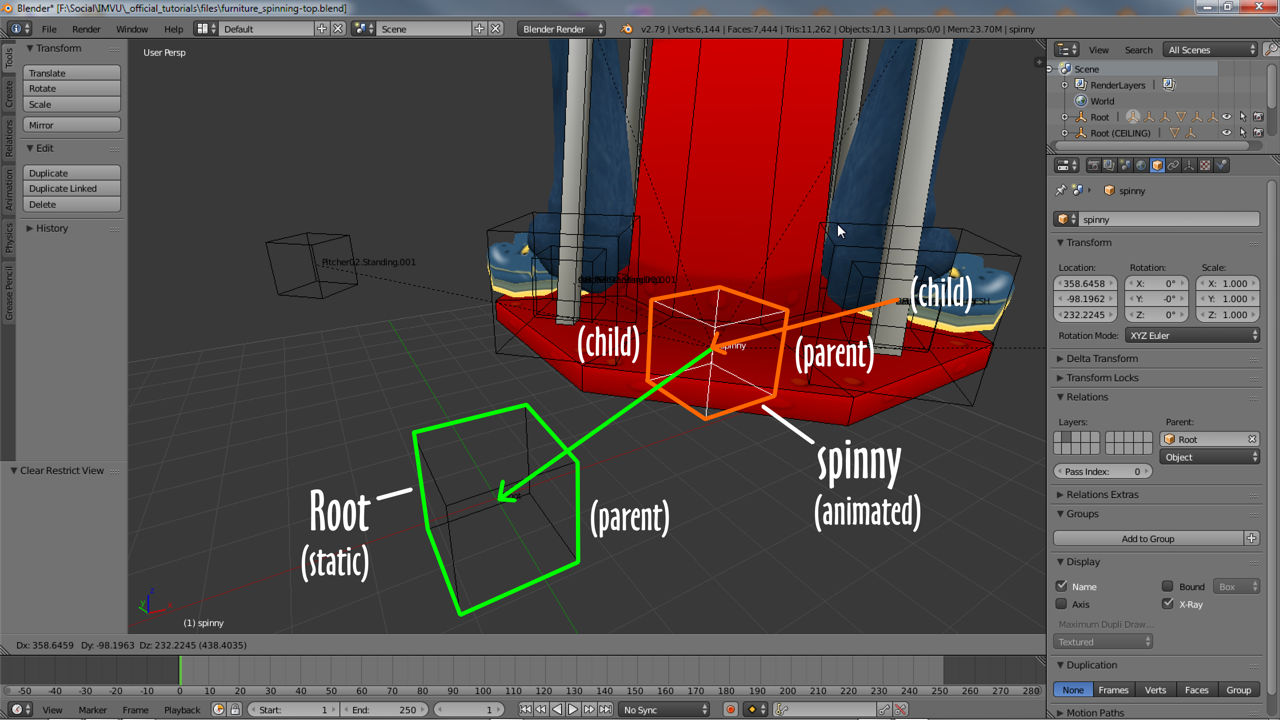Open the No Sync playback dropdown
The width and height of the screenshot is (1280, 720).
665,709
